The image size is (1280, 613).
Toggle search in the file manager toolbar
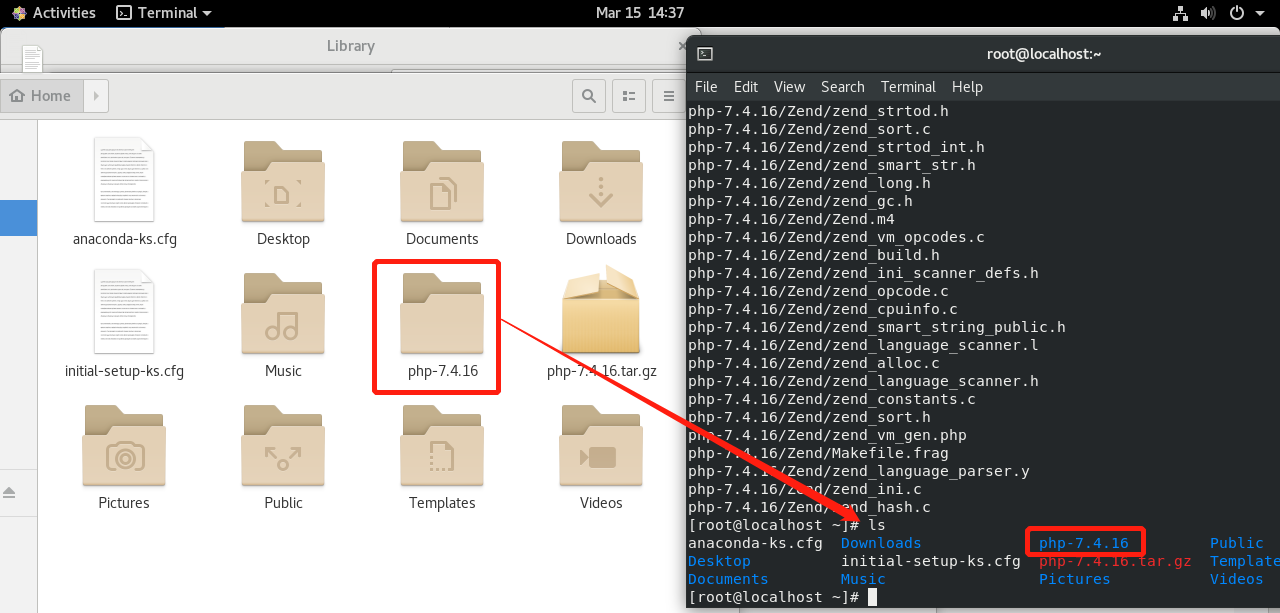(x=589, y=95)
